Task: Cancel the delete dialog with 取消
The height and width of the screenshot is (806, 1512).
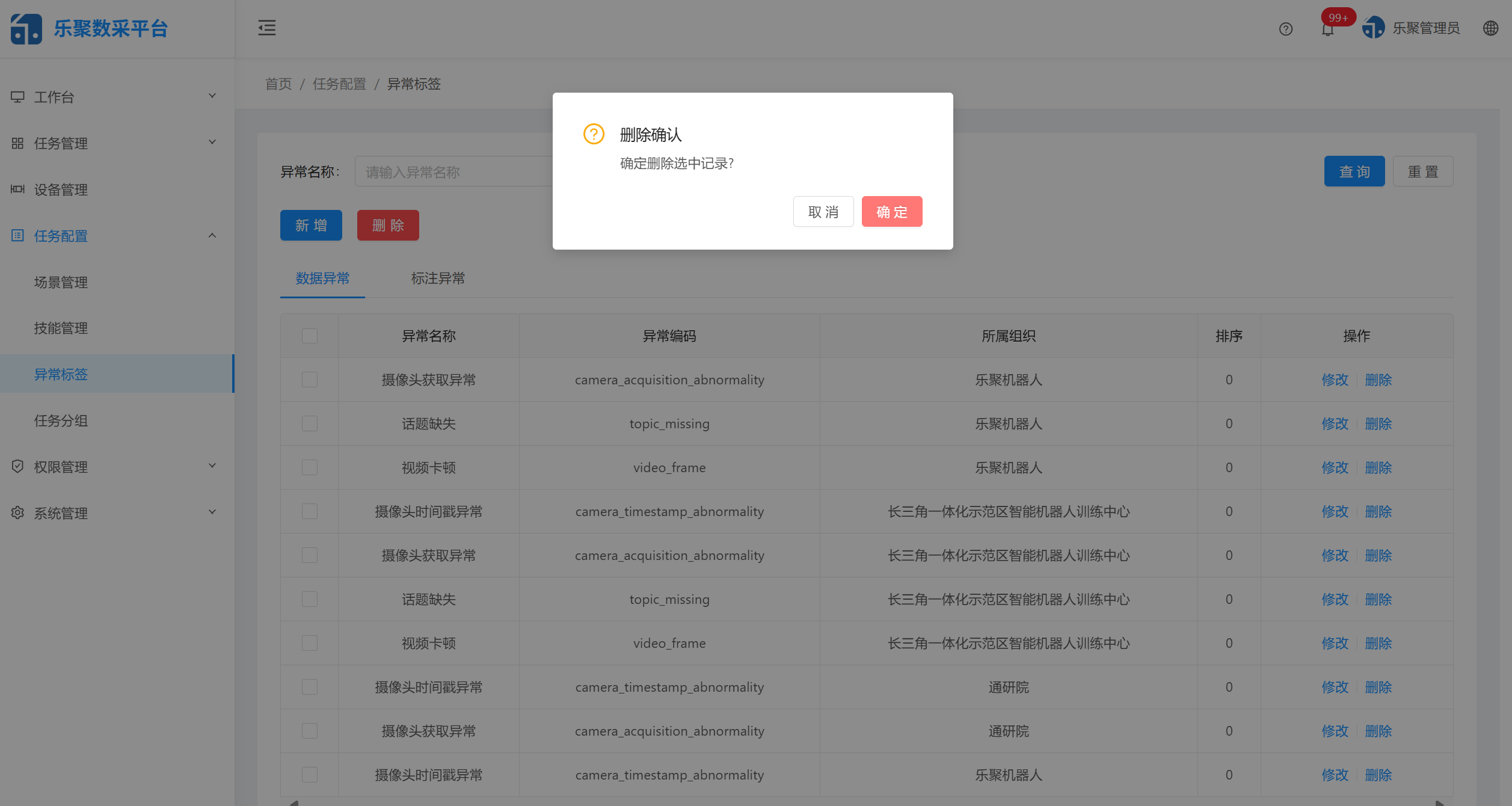Action: [x=823, y=211]
